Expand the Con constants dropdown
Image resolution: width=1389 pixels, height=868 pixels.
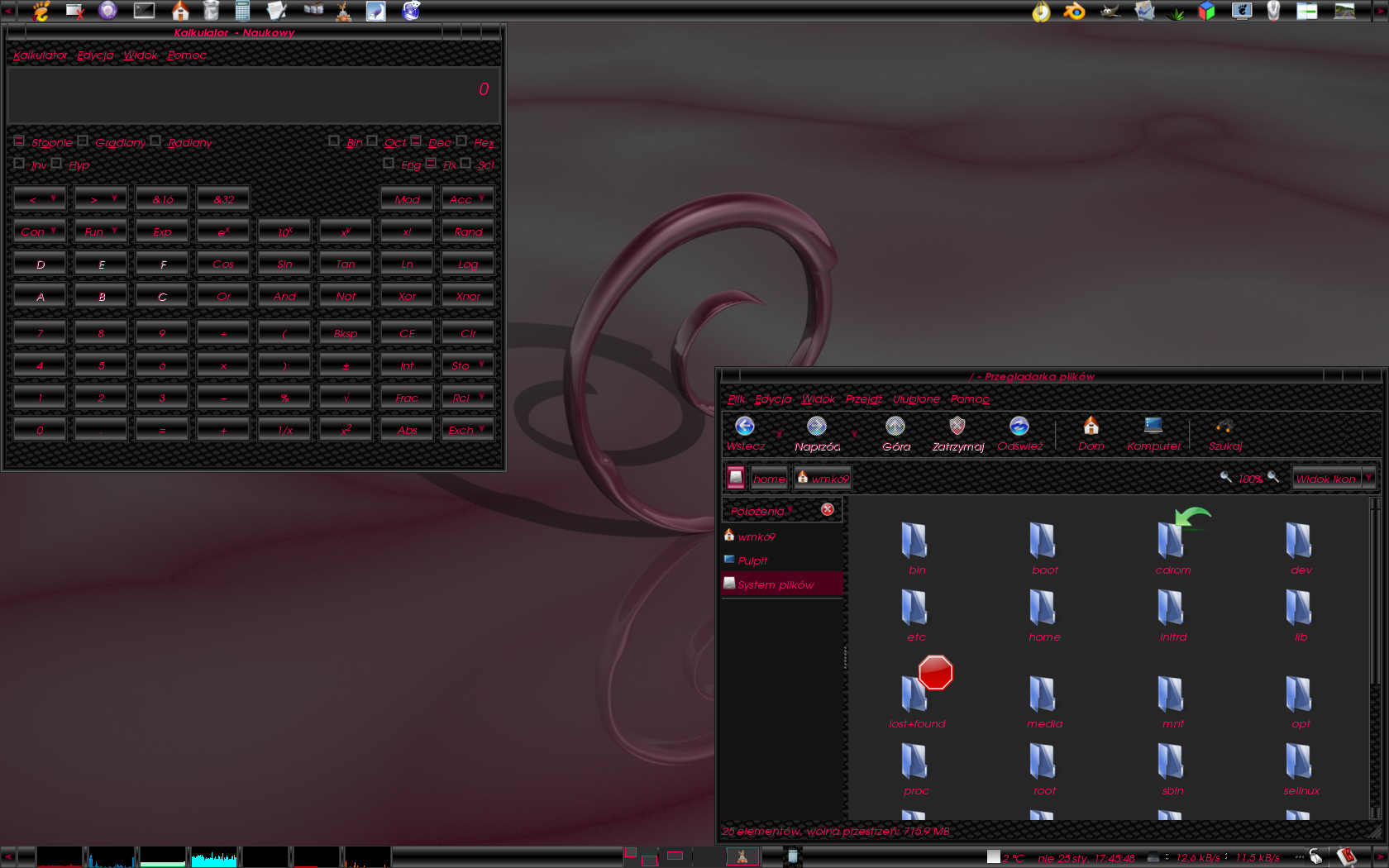coord(39,231)
